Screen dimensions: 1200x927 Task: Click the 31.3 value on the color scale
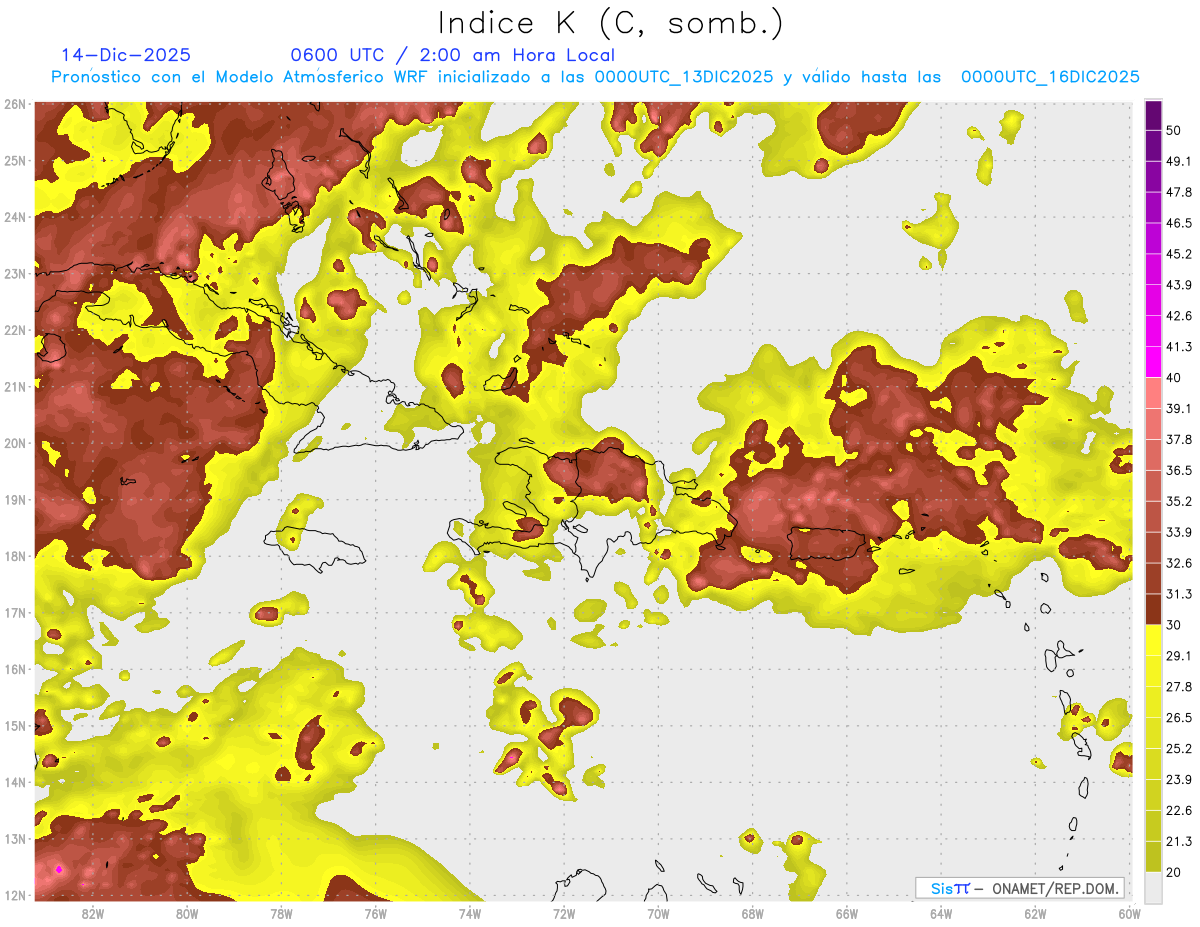tap(1178, 594)
